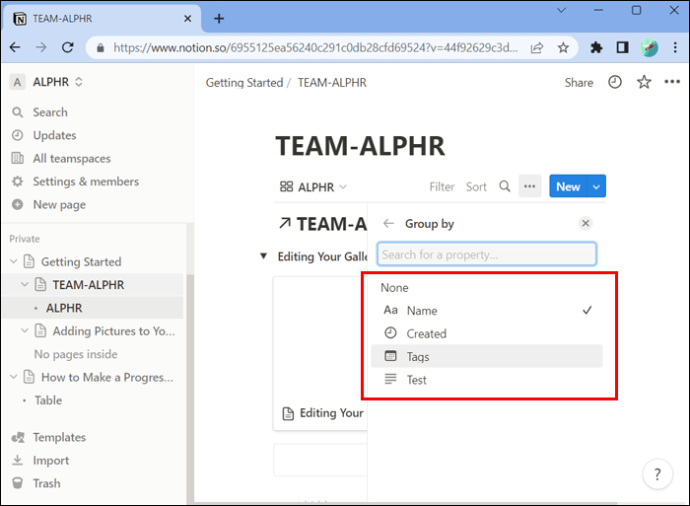Open the help question mark button
Screen dimensions: 690x506
pos(657,474)
